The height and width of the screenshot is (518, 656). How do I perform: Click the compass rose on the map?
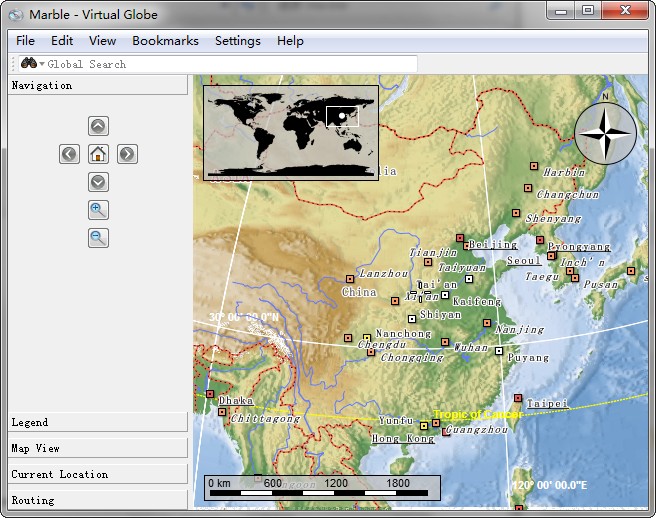pyautogui.click(x=605, y=133)
